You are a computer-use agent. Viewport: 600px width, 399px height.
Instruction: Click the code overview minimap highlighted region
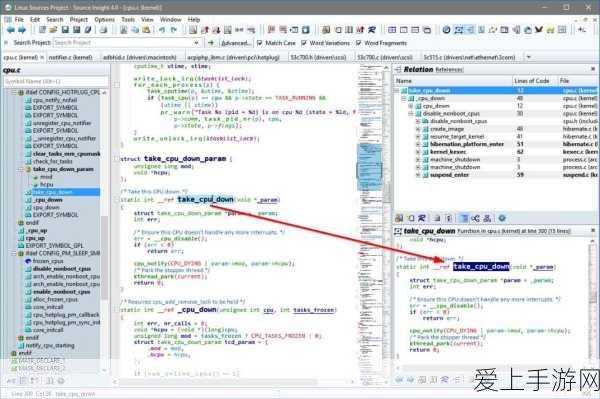[x=370, y=167]
